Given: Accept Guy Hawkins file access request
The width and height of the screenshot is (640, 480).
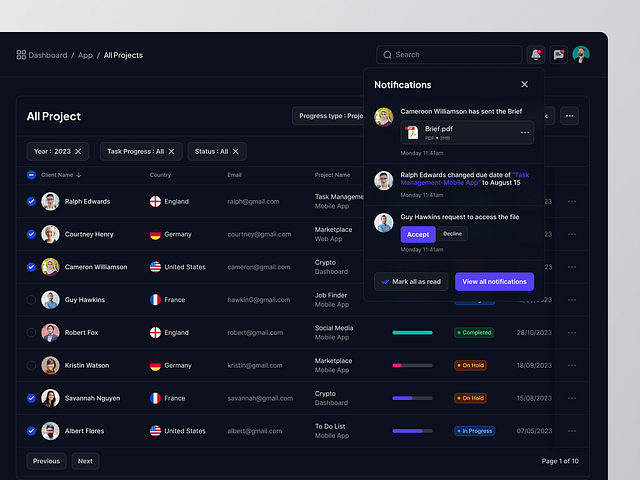Looking at the screenshot, I should coord(418,234).
